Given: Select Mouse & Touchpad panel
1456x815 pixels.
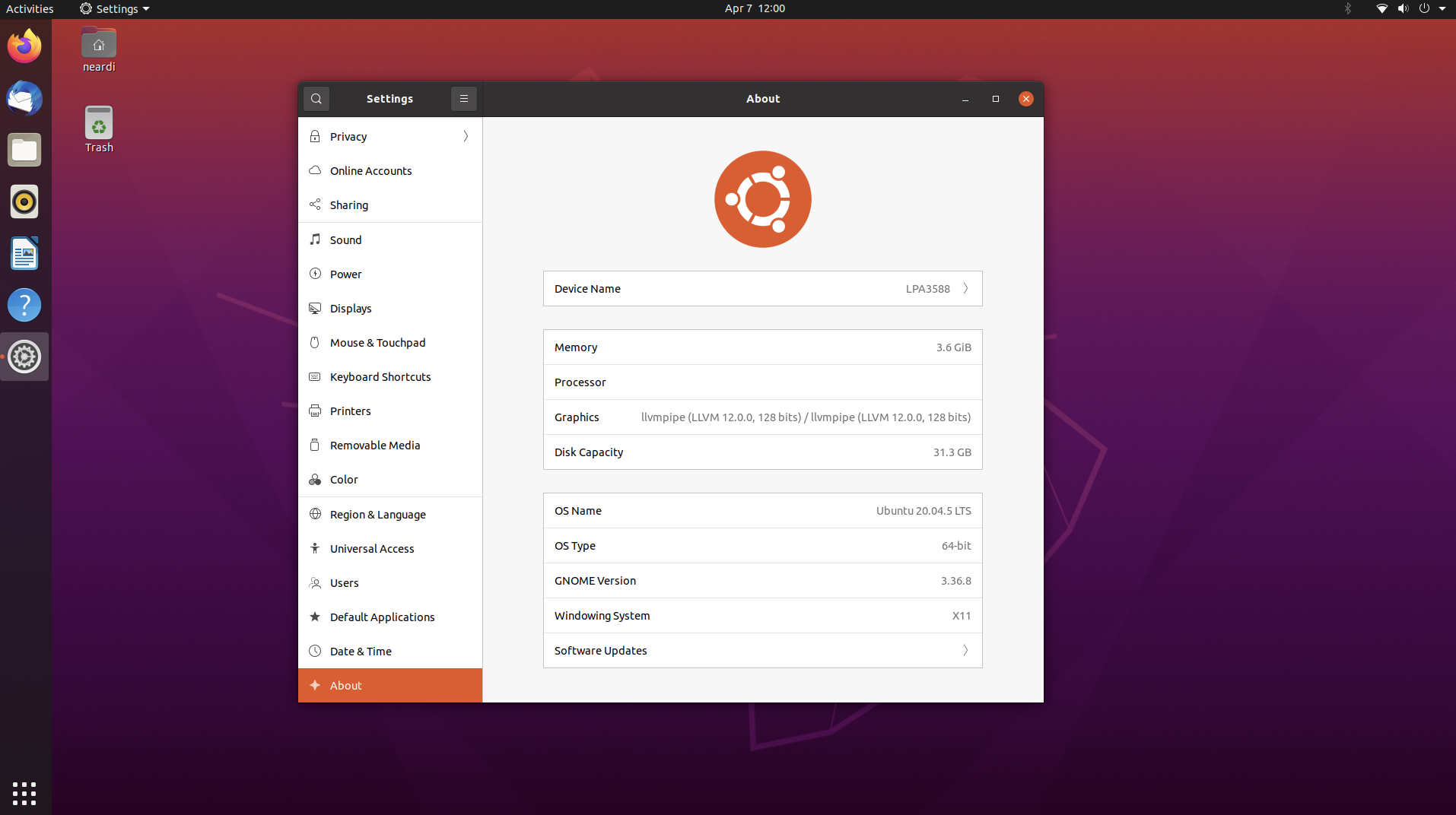Looking at the screenshot, I should (x=390, y=342).
